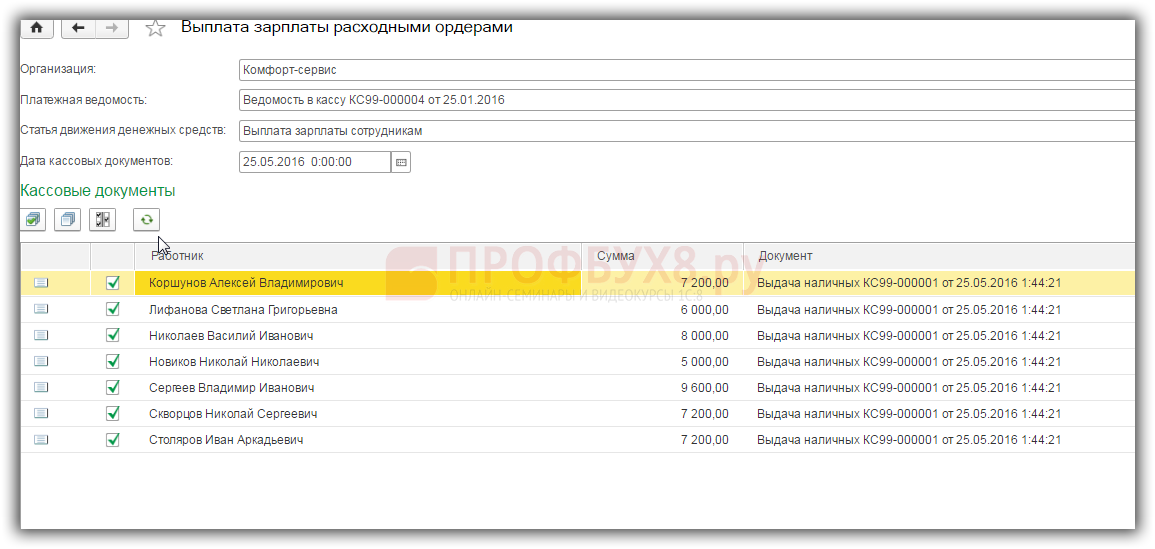Click the uncheck all rows toolbar icon
1155x549 pixels.
tap(67, 220)
